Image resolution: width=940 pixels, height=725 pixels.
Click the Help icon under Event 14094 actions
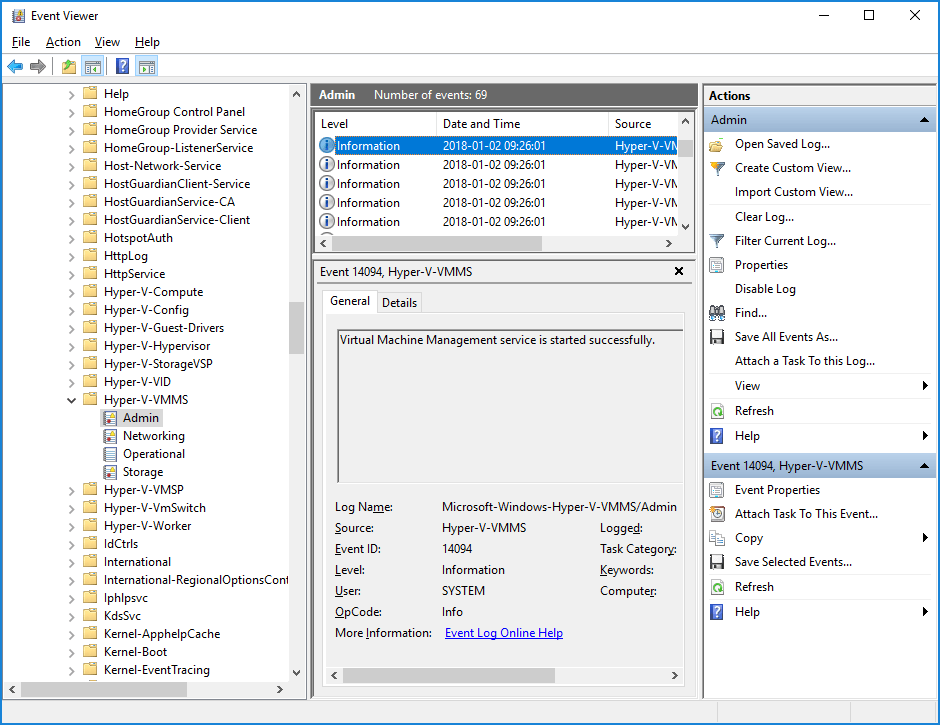716,612
